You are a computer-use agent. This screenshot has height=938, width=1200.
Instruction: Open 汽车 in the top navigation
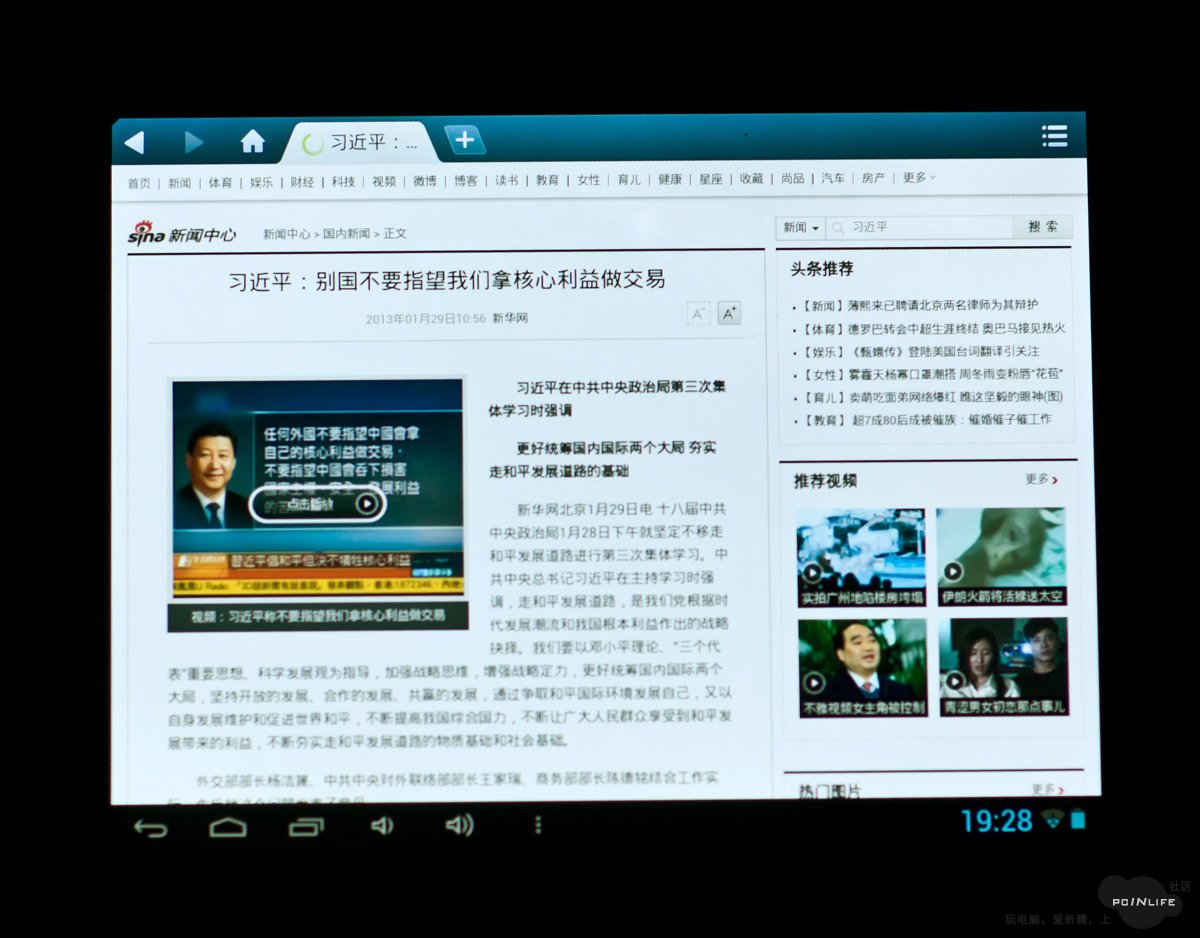(833, 178)
